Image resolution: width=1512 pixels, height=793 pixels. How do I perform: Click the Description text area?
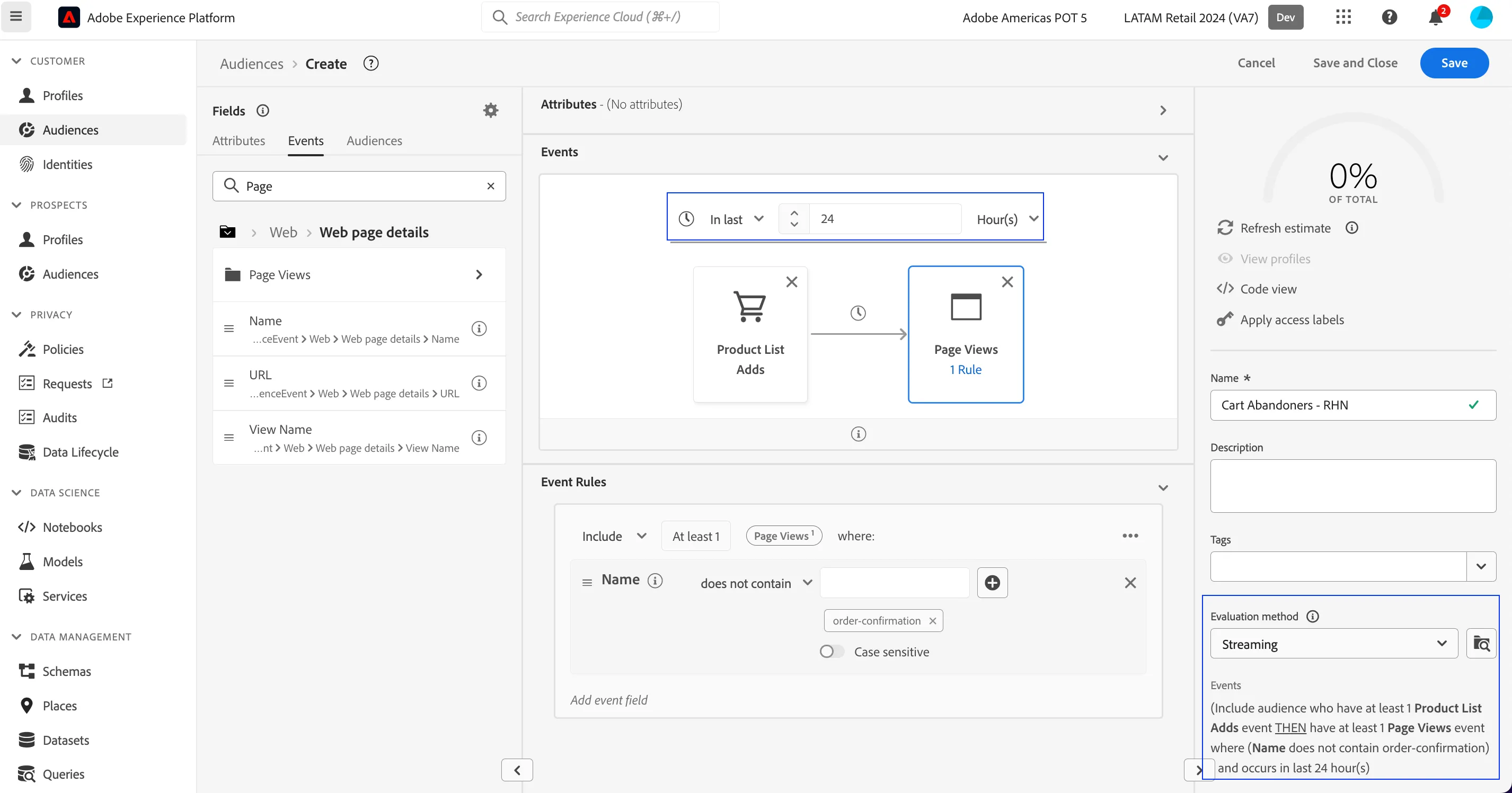click(1352, 486)
